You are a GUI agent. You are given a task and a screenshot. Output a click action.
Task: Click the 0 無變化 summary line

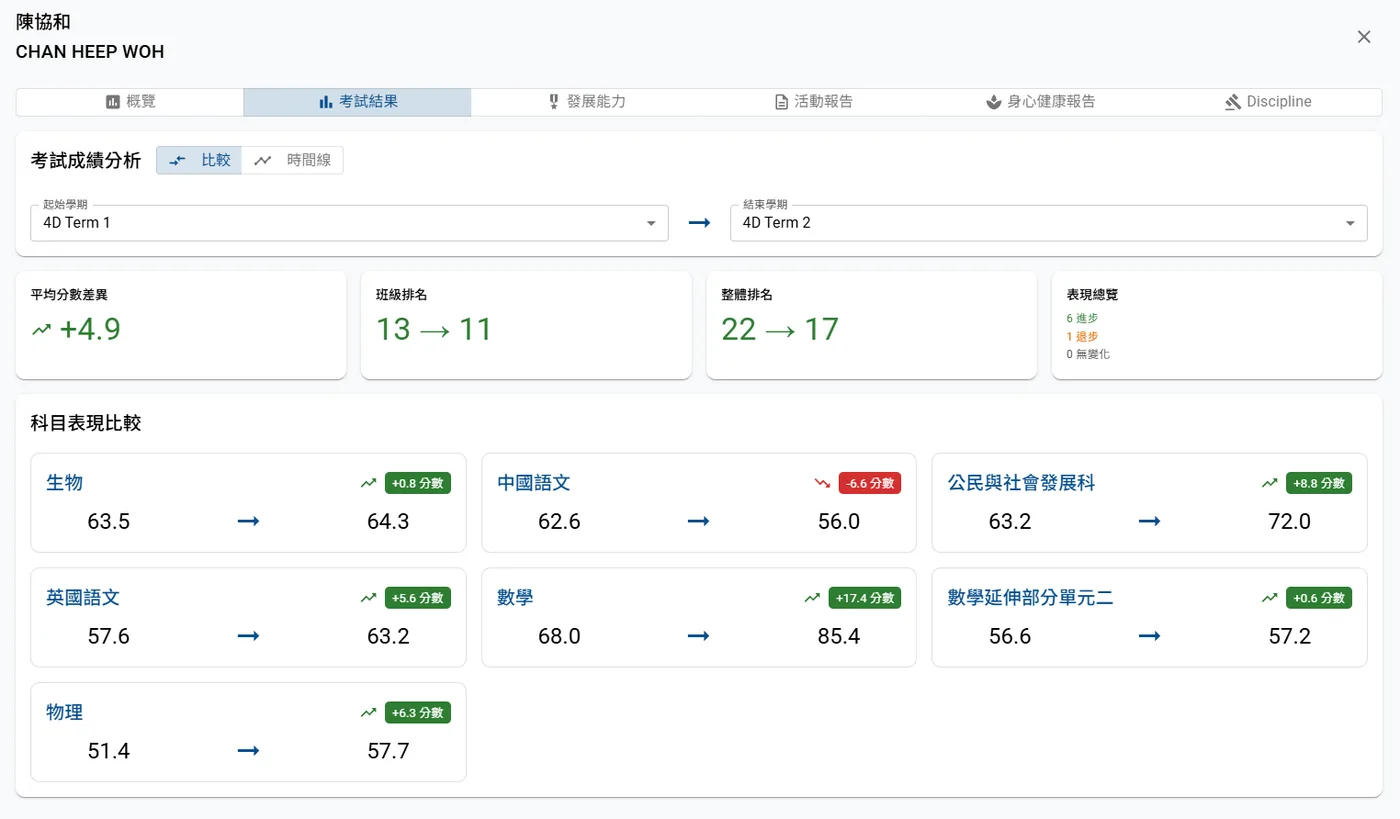click(1088, 354)
